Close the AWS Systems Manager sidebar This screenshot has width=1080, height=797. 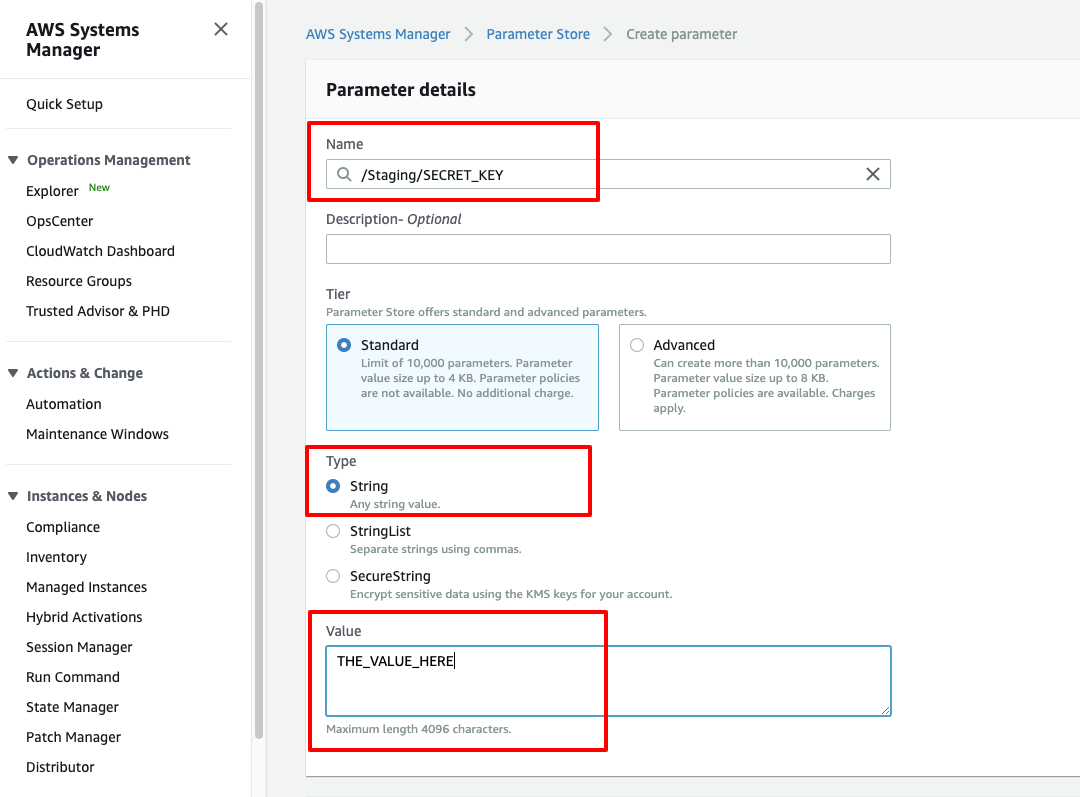[x=221, y=30]
